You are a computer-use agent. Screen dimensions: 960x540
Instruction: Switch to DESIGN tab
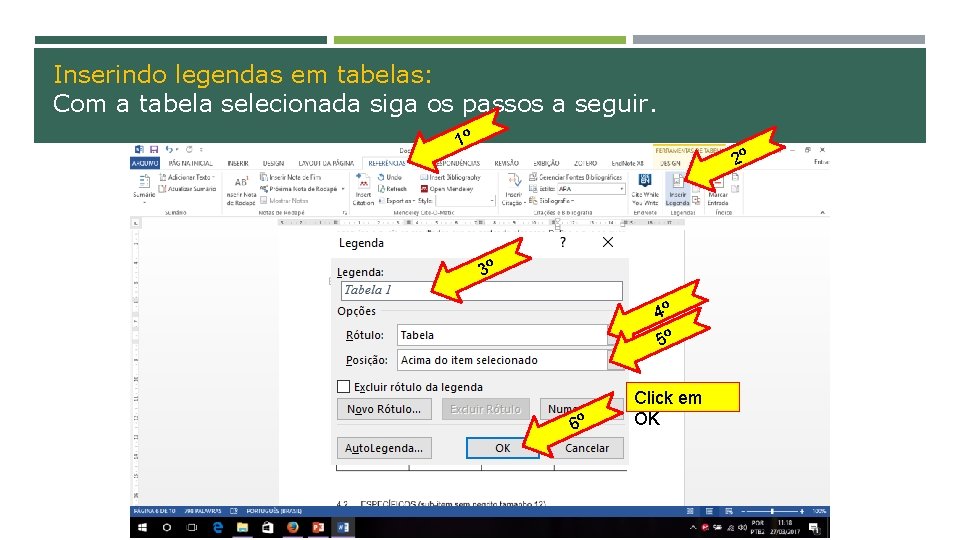coord(273,163)
